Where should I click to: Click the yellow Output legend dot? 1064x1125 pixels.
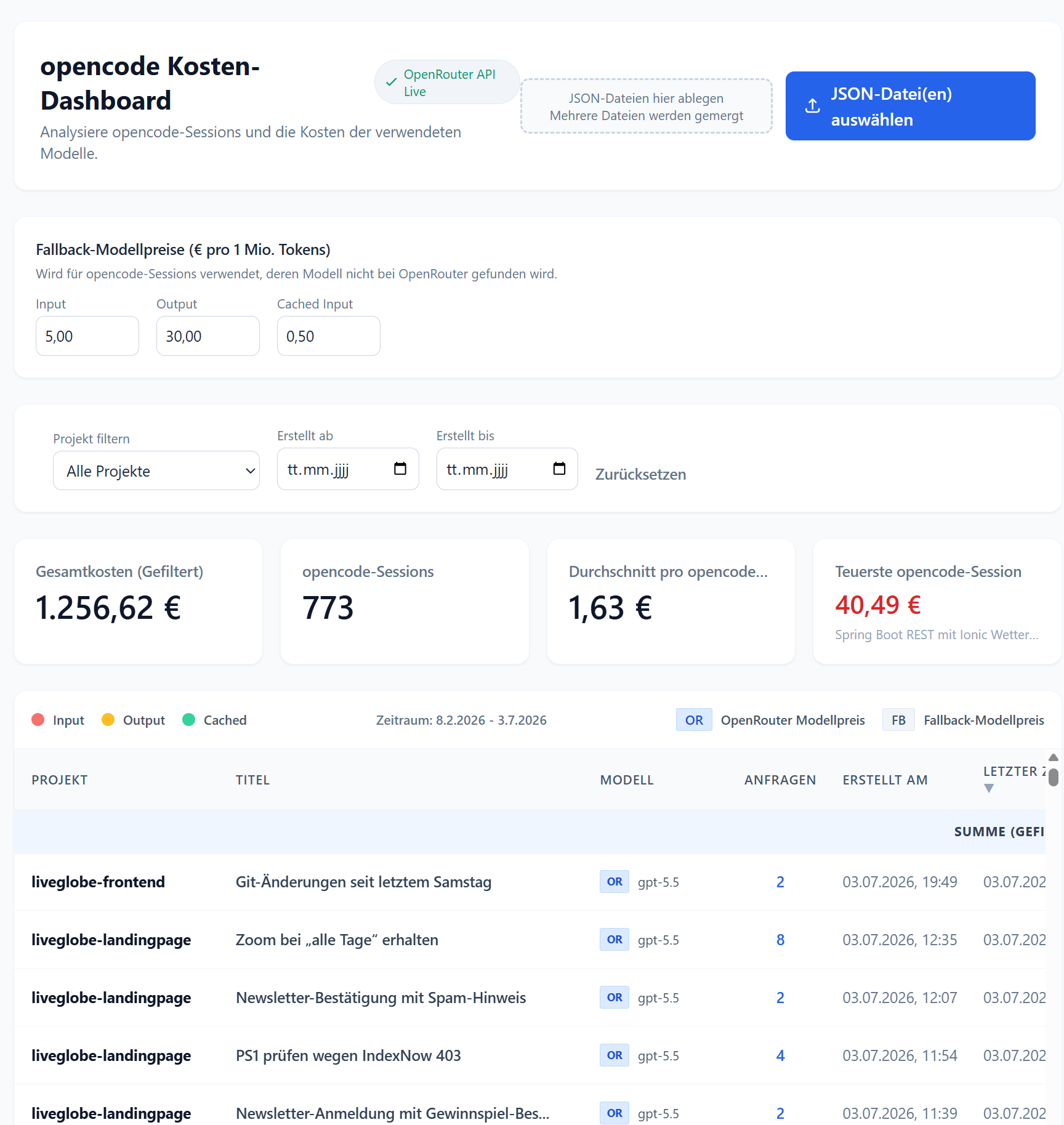pos(108,720)
